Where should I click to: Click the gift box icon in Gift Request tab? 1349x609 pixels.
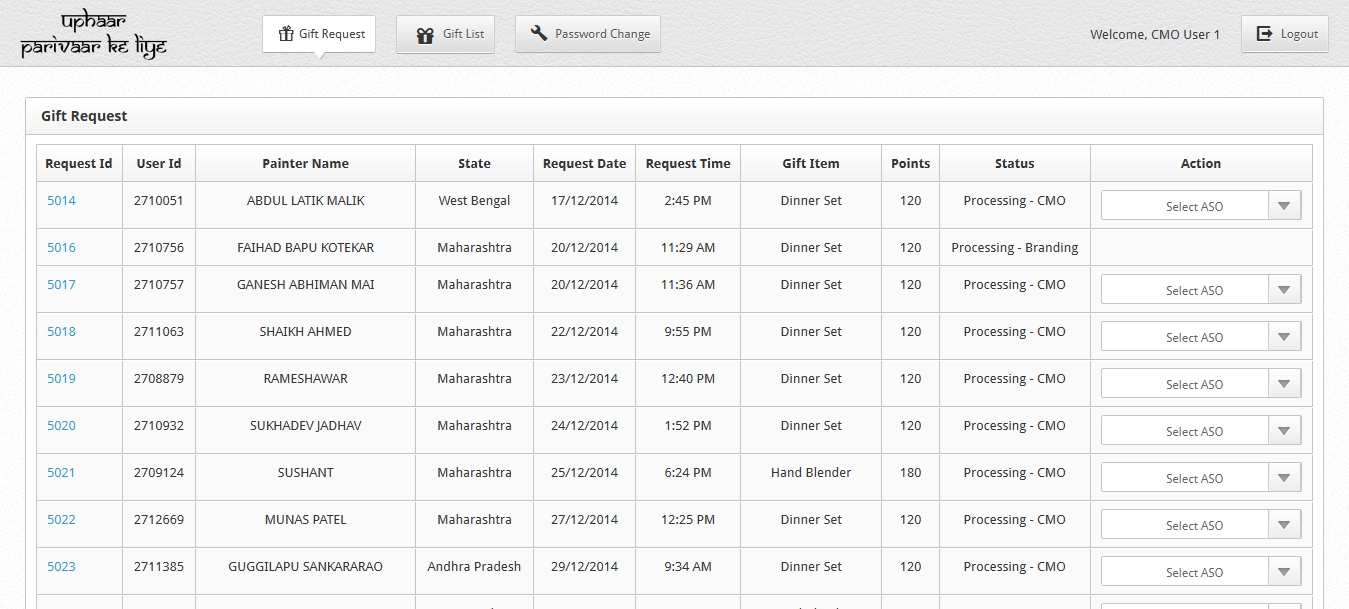tap(286, 34)
